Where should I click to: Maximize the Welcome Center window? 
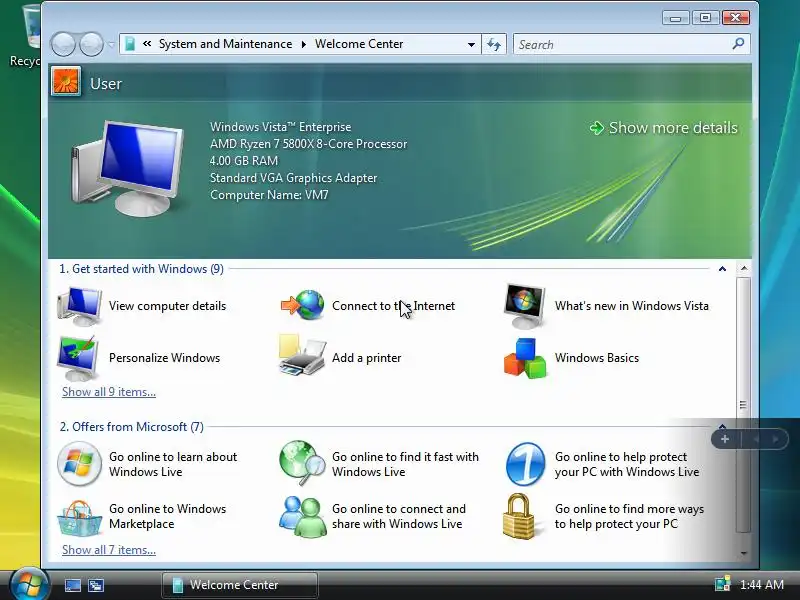pyautogui.click(x=706, y=18)
